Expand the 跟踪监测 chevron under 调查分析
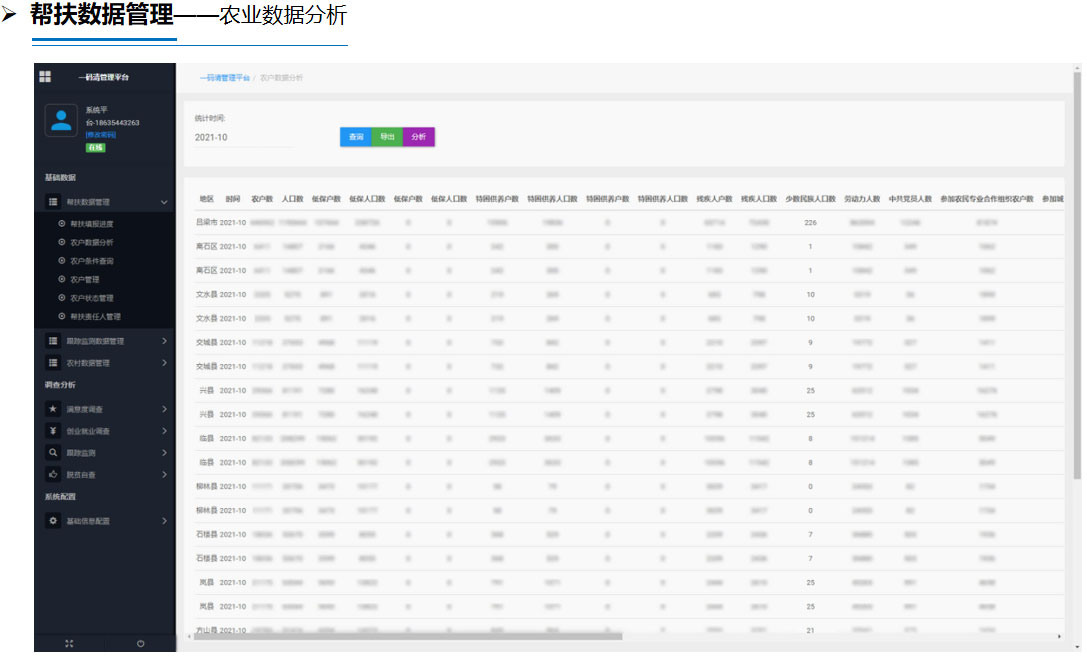1087x657 pixels. [x=164, y=453]
